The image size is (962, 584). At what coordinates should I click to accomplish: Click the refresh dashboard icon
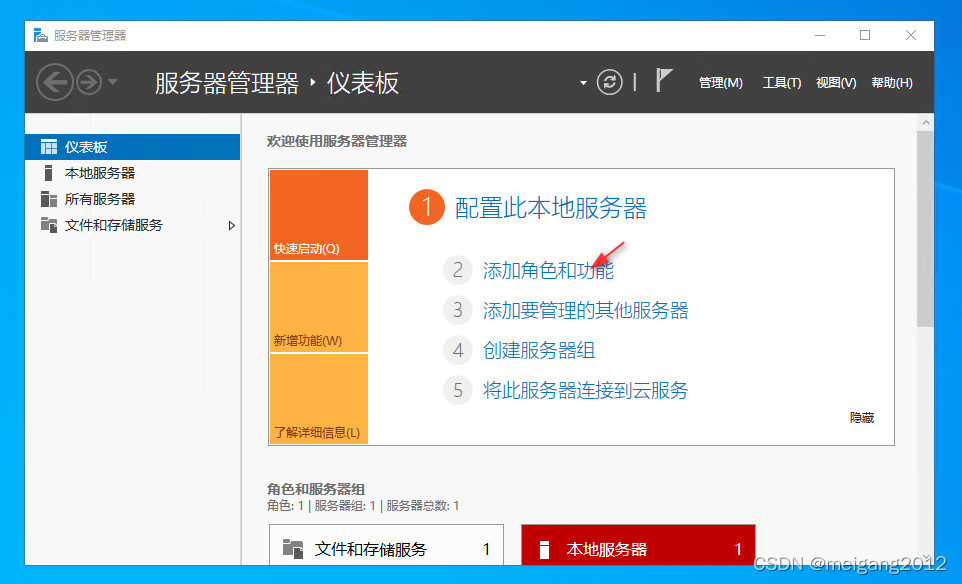coord(609,82)
